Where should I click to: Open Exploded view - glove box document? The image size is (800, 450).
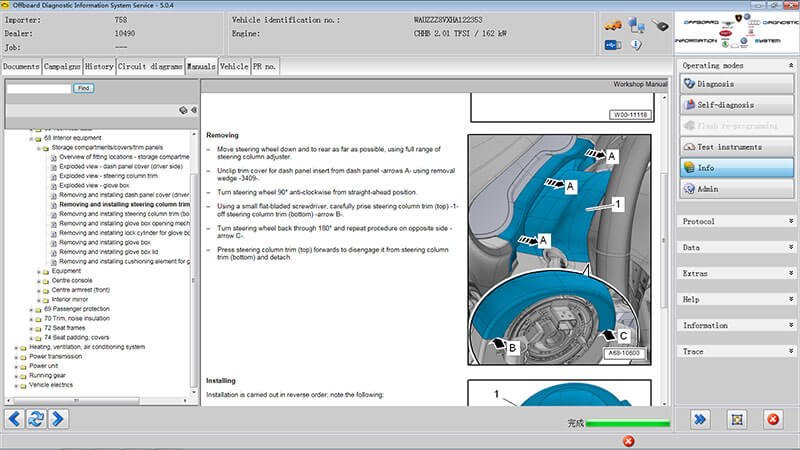[94, 186]
